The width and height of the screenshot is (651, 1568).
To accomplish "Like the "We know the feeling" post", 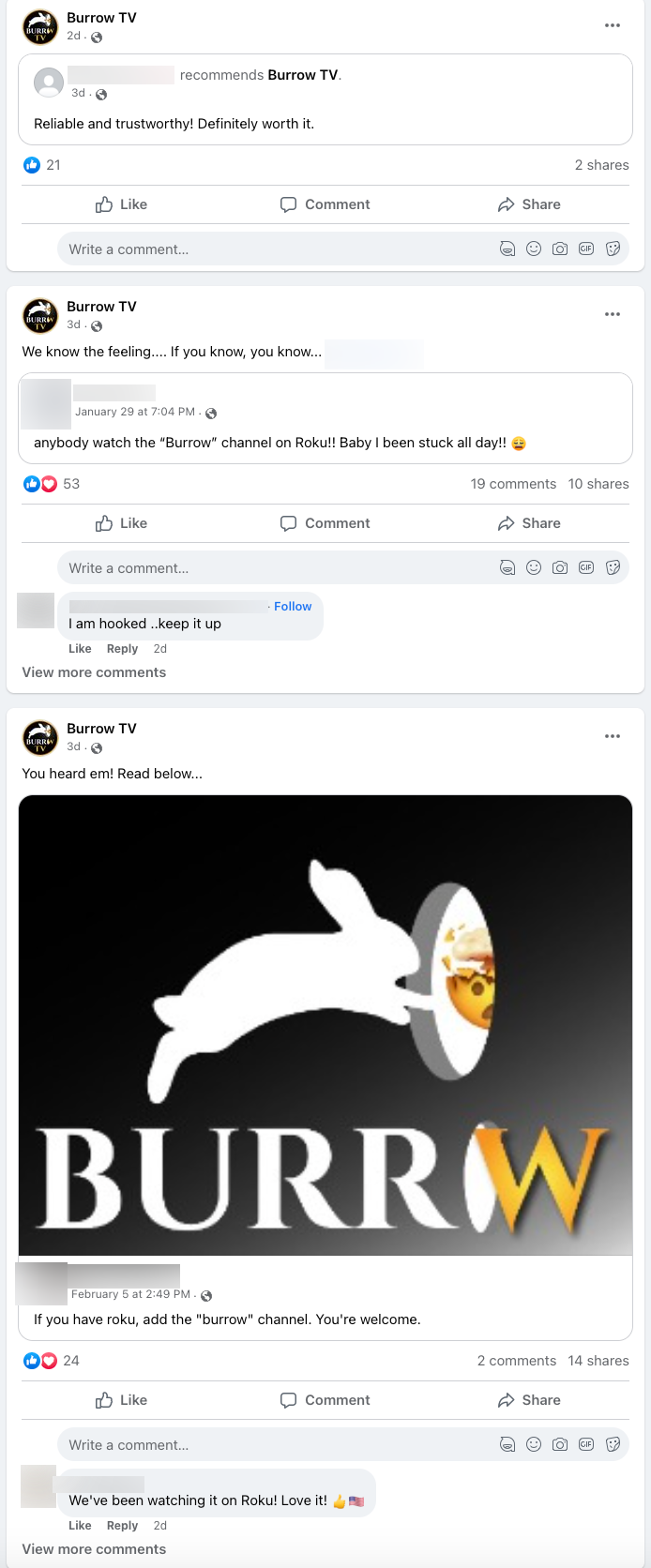I will point(122,523).
